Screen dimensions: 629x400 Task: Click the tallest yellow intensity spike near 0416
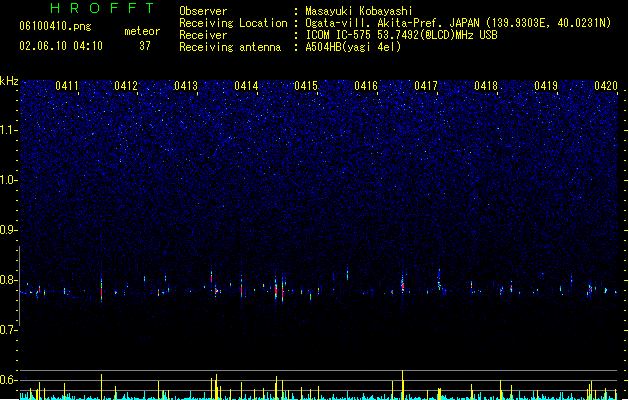pyautogui.click(x=402, y=384)
